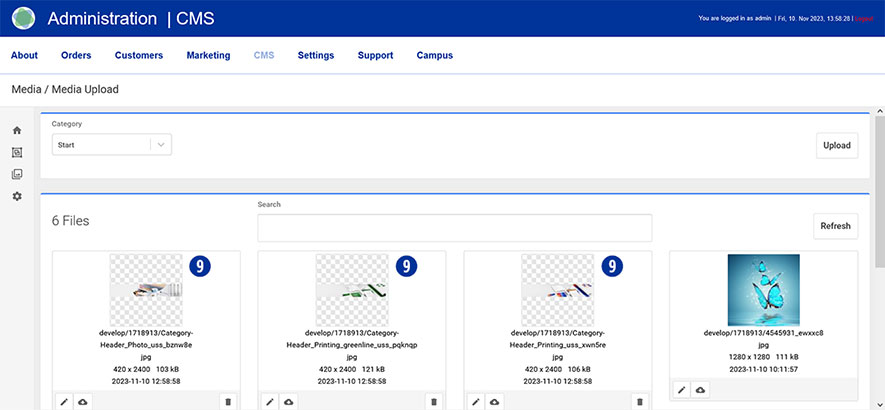Delete the Header_Printing_greenline_uss_pqknqp file
Screen dimensions: 885x410
point(433,401)
